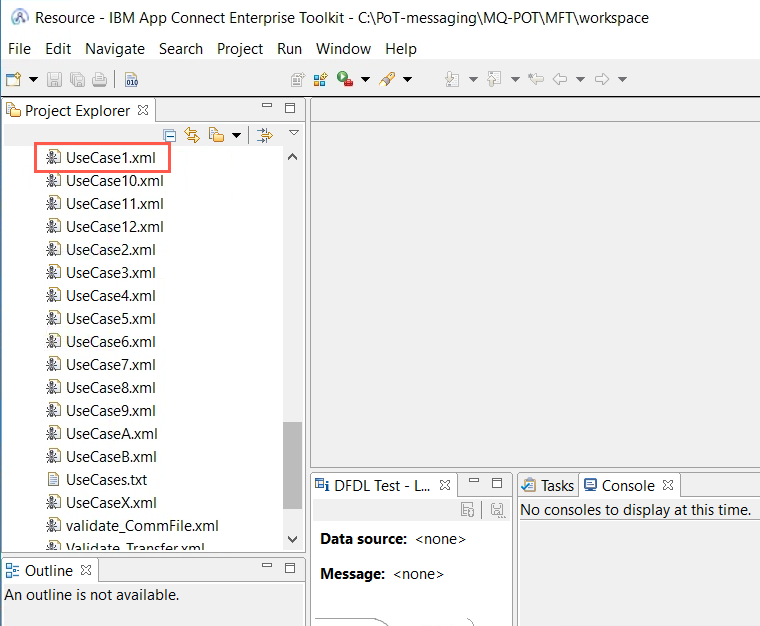The image size is (760, 626).
Task: Click the Run/Debug launch icon
Action: [345, 79]
